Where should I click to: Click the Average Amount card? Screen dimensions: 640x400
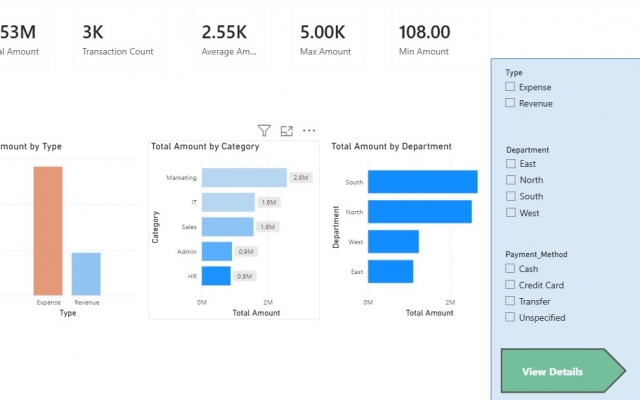(x=229, y=38)
